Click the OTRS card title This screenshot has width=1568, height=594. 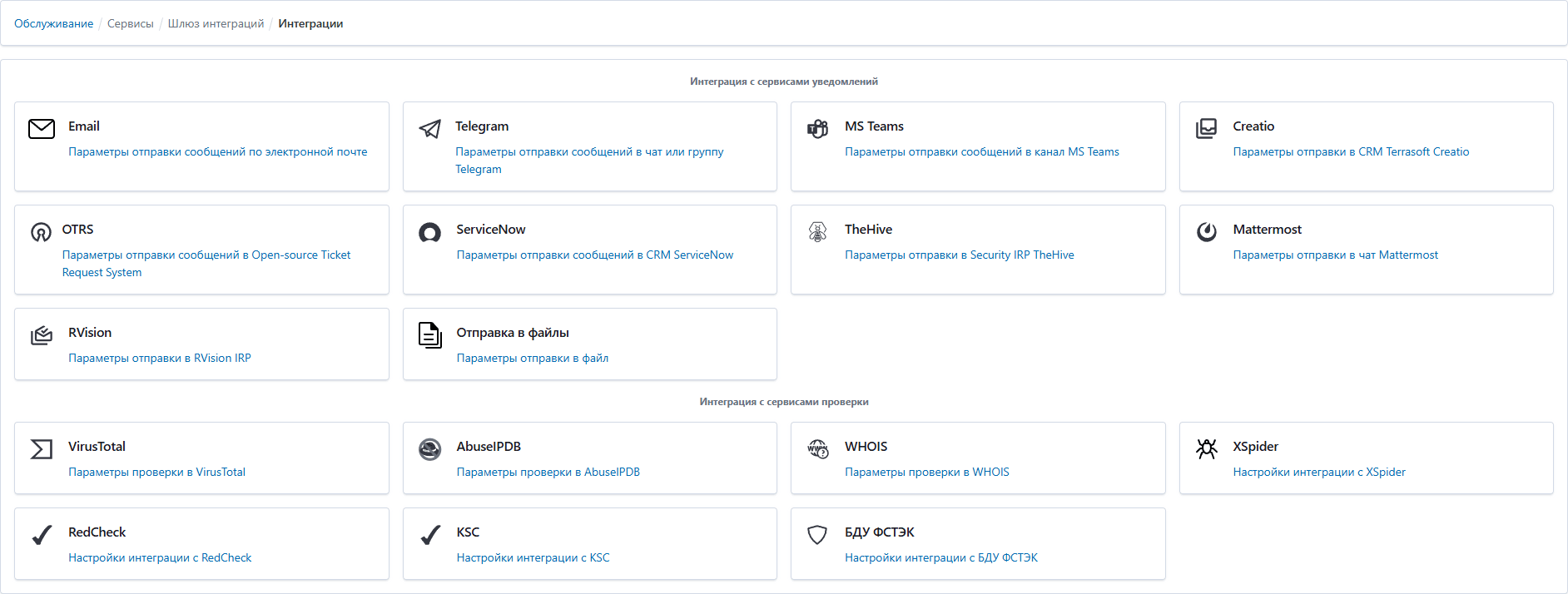pyautogui.click(x=77, y=229)
